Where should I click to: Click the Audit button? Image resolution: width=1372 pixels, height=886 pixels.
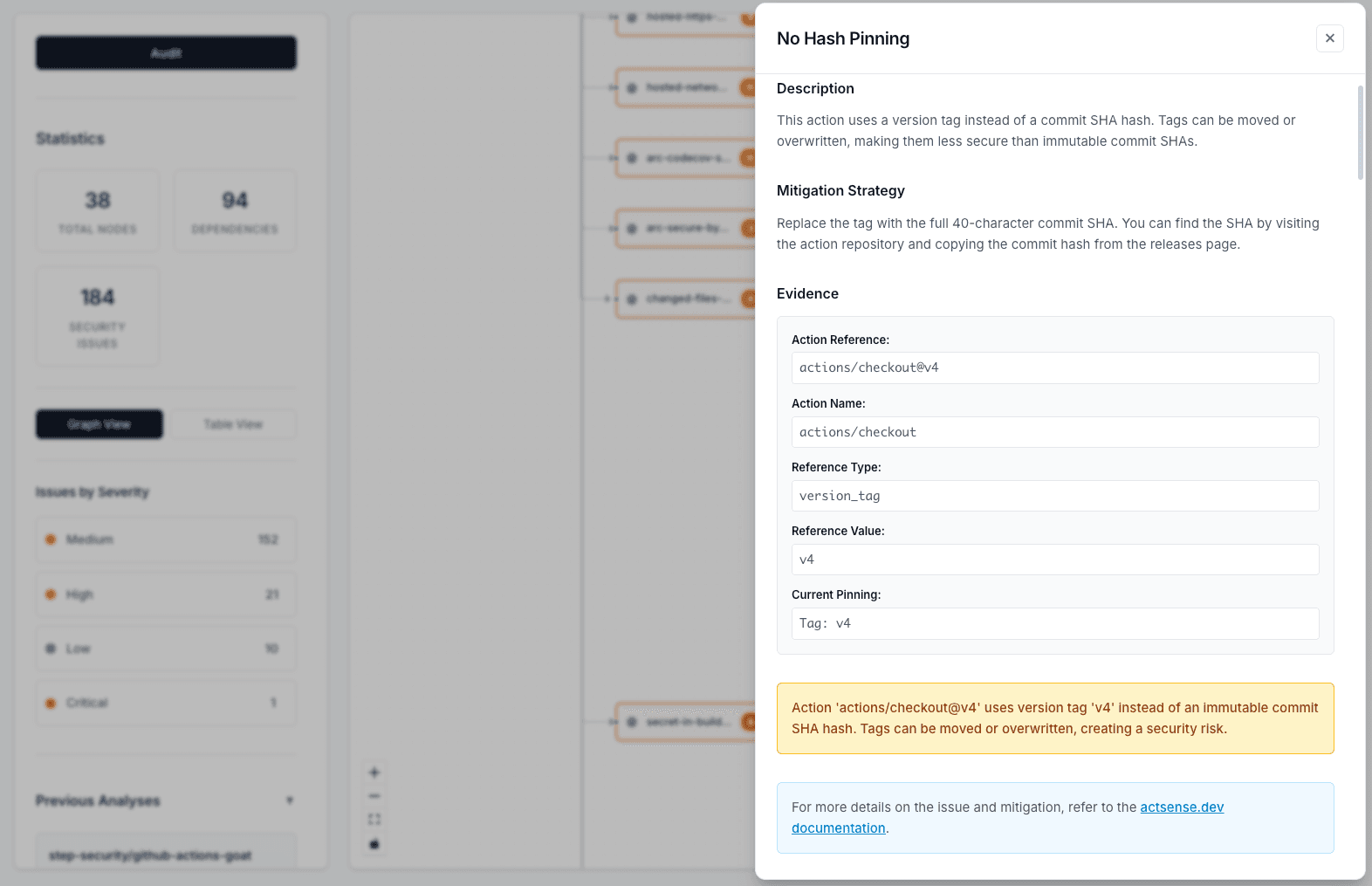165,52
